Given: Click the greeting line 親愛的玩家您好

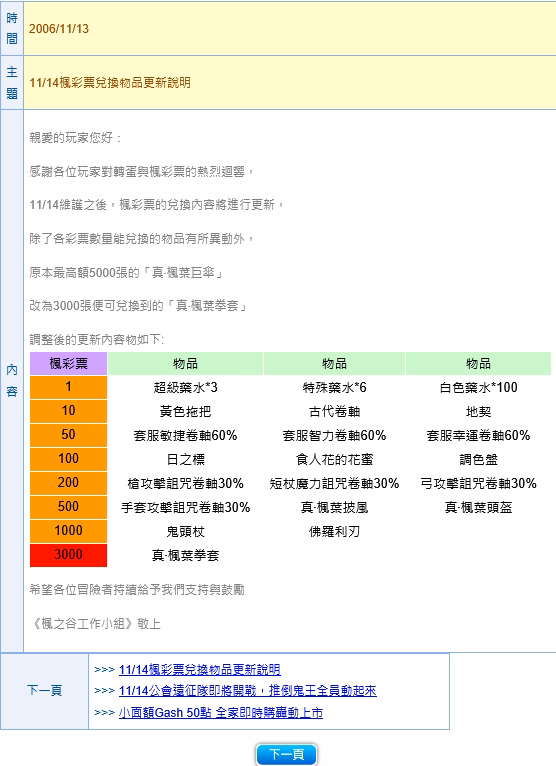Looking at the screenshot, I should click(75, 138).
